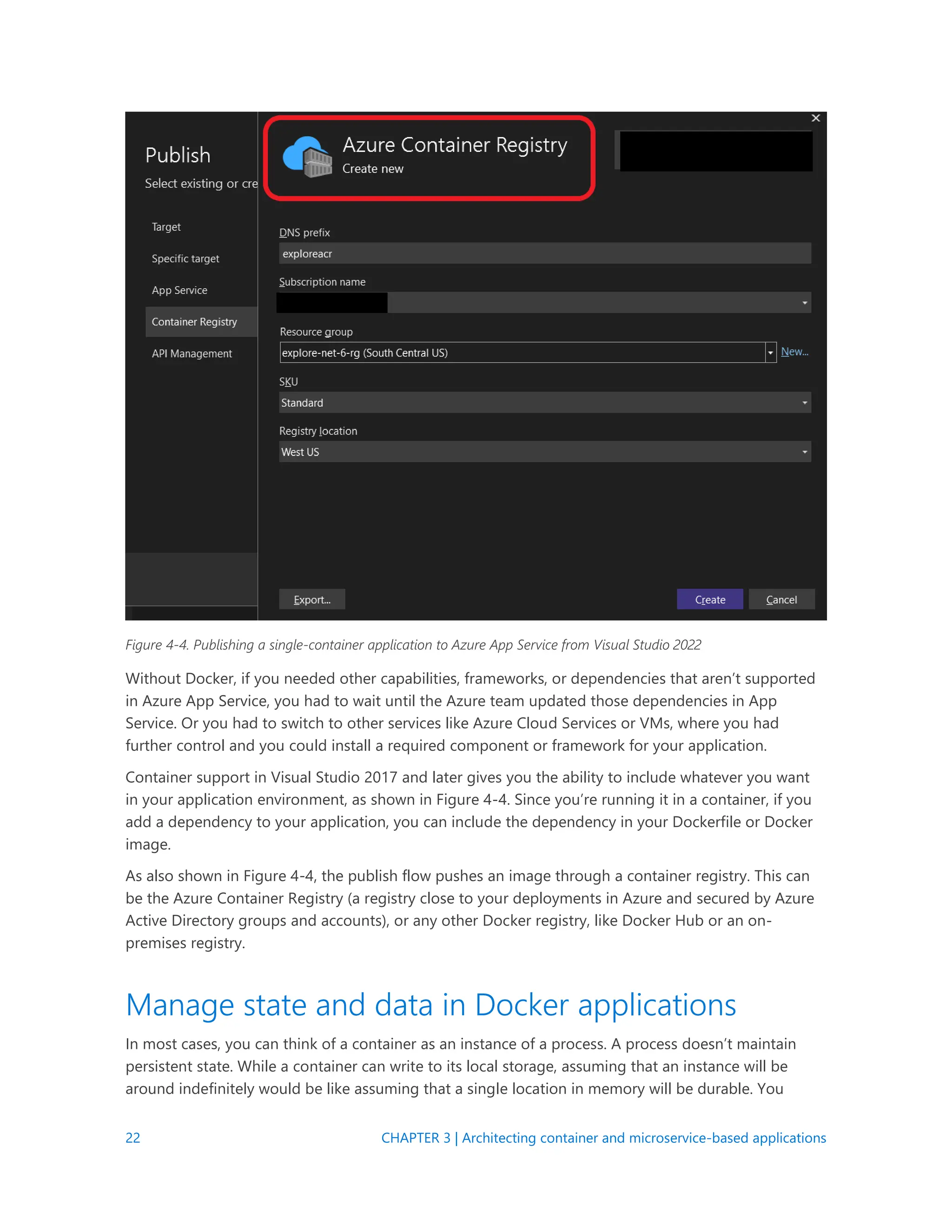Image resolution: width=952 pixels, height=1232 pixels.
Task: Click the DNS prefix label
Action: pyautogui.click(x=304, y=232)
